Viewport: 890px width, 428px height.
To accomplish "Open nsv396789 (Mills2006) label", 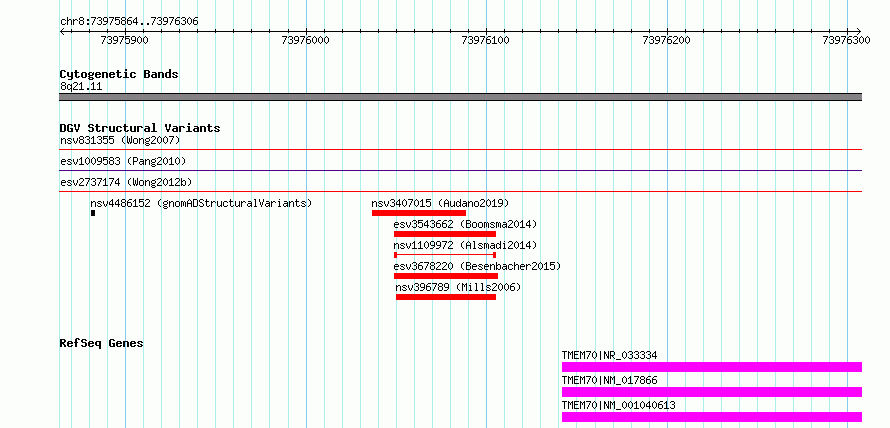I will [x=458, y=287].
